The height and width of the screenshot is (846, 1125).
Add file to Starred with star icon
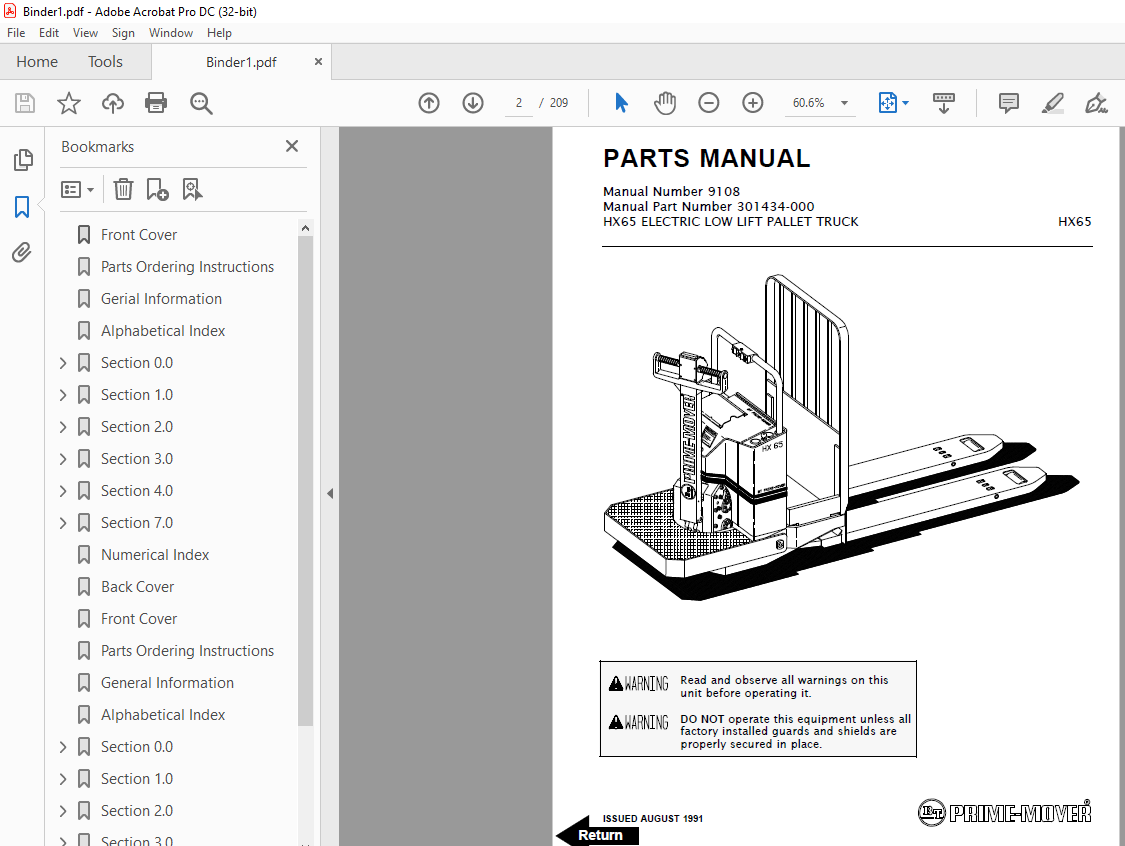(x=69, y=103)
